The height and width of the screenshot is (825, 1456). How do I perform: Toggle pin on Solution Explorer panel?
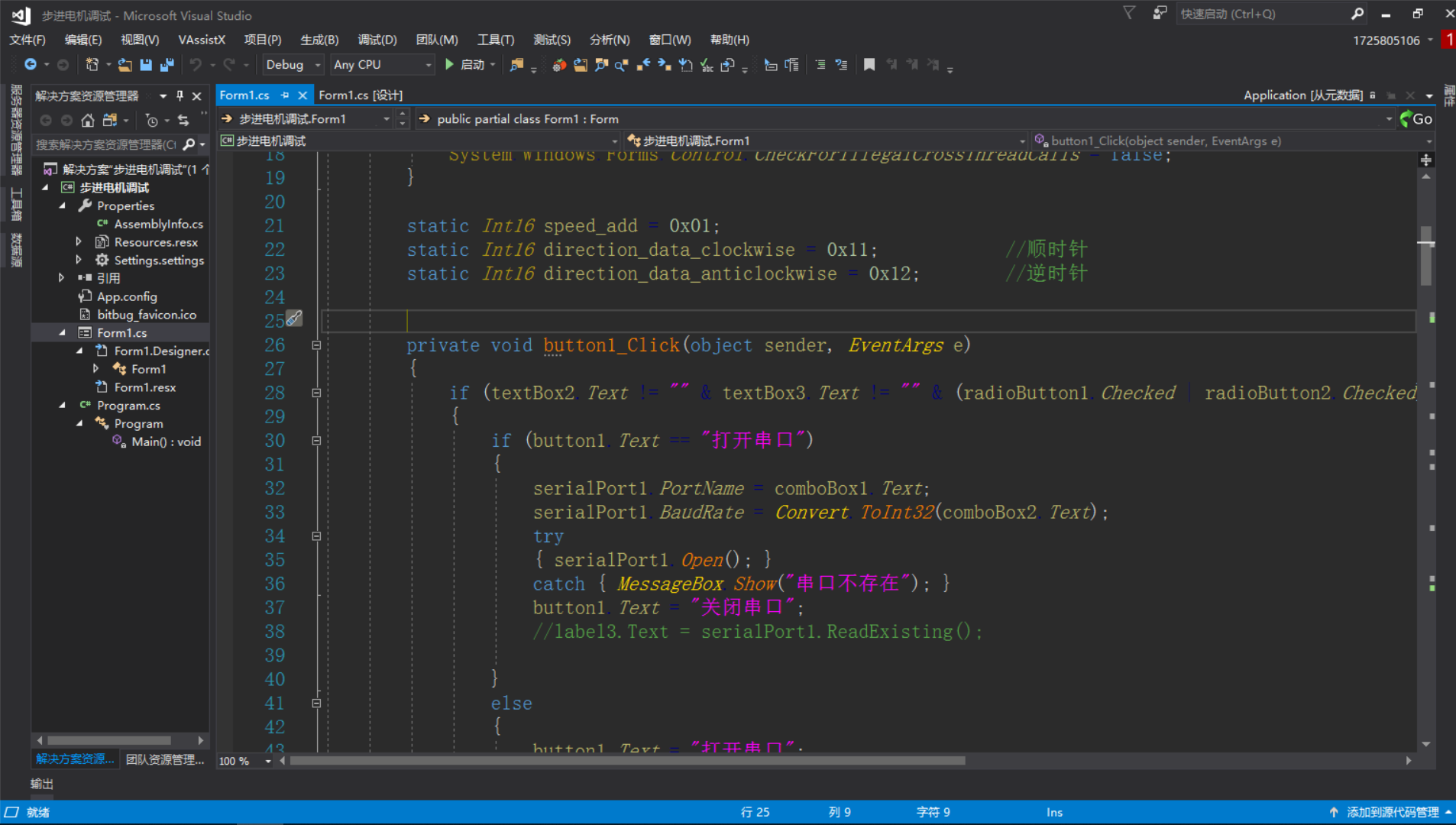pos(180,95)
